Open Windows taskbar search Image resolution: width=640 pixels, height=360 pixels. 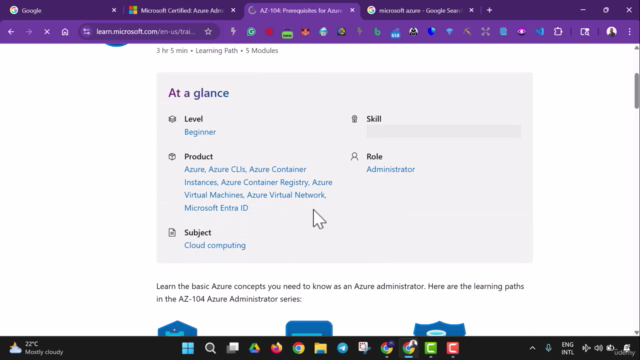tap(210, 348)
